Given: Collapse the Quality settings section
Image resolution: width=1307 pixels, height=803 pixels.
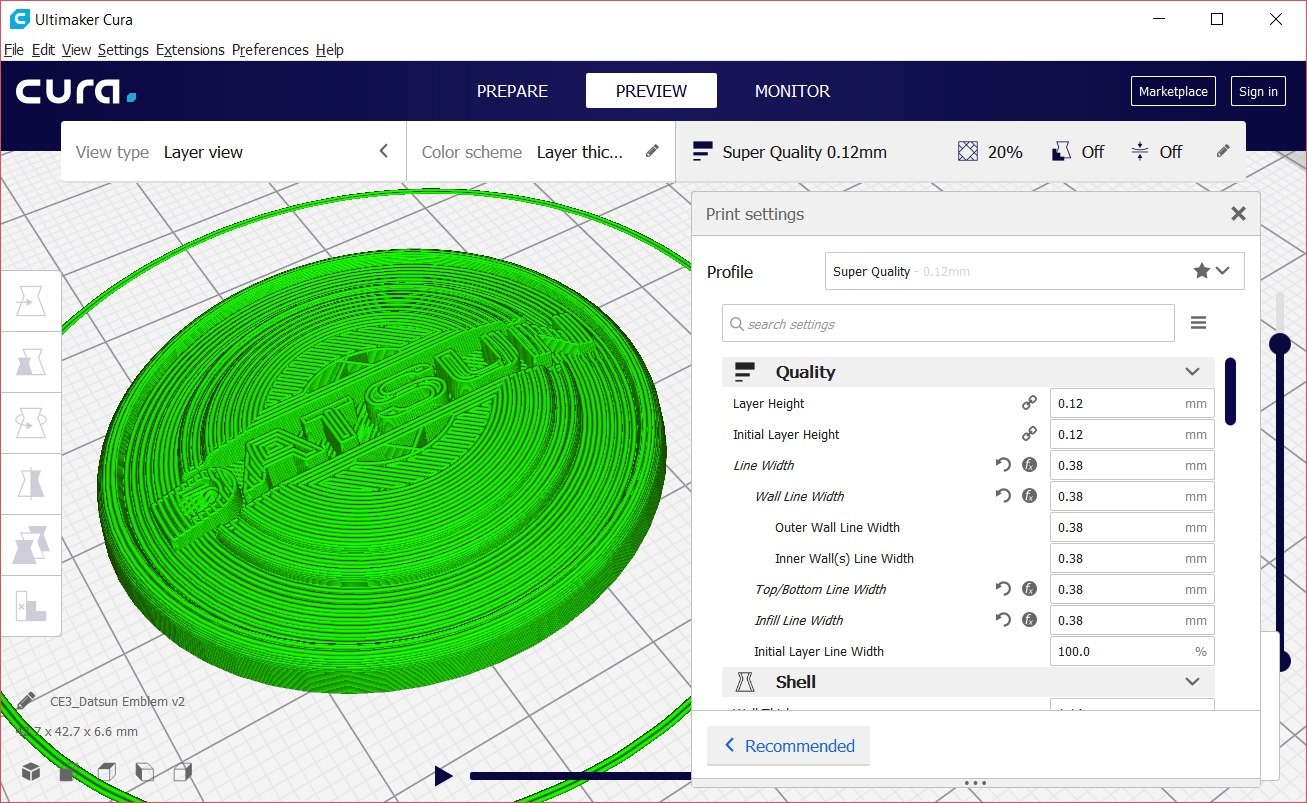Looking at the screenshot, I should point(1192,372).
